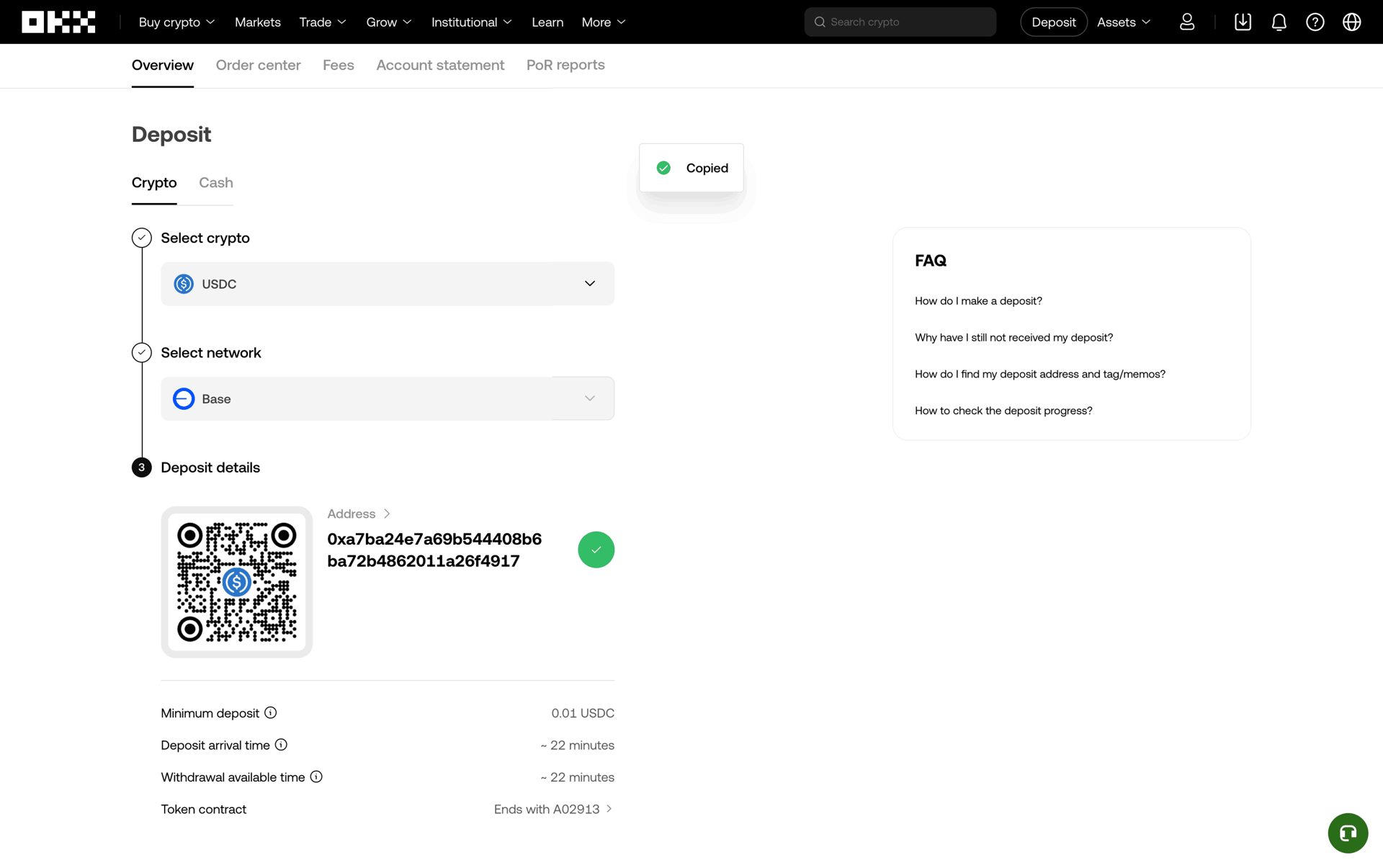Go to Learn
The height and width of the screenshot is (868, 1383).
coord(547,22)
